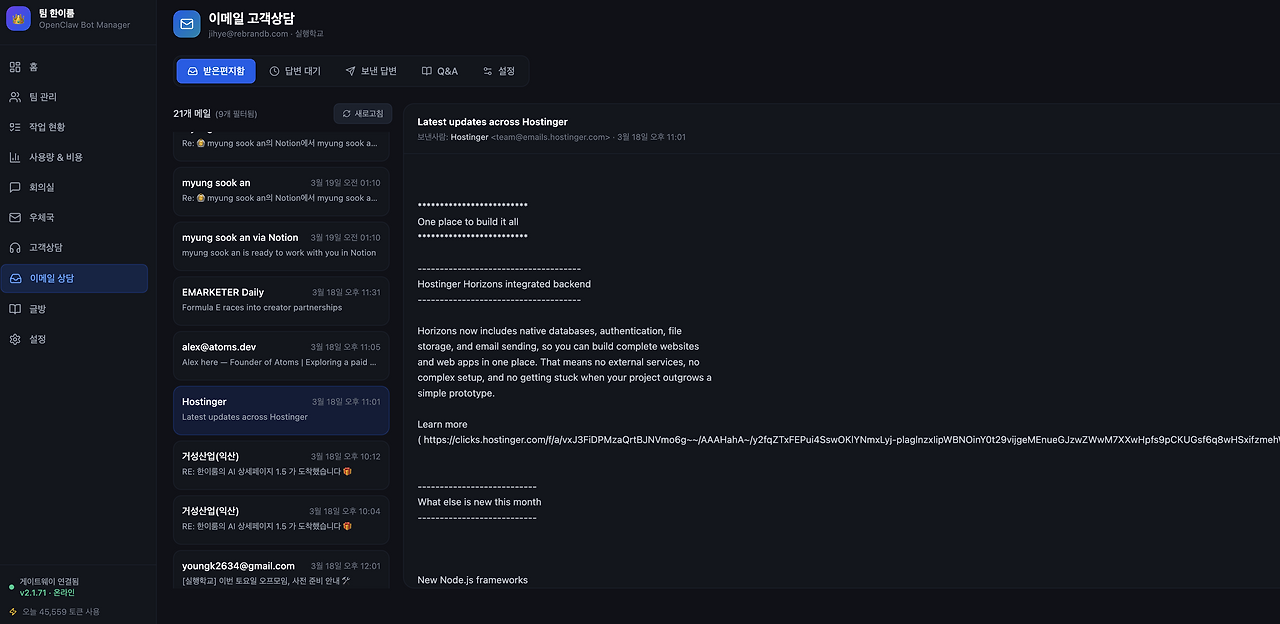This screenshot has width=1280, height=624.
Task: Open 거성산업(익산) email from 오후 10:04
Action: point(281,519)
